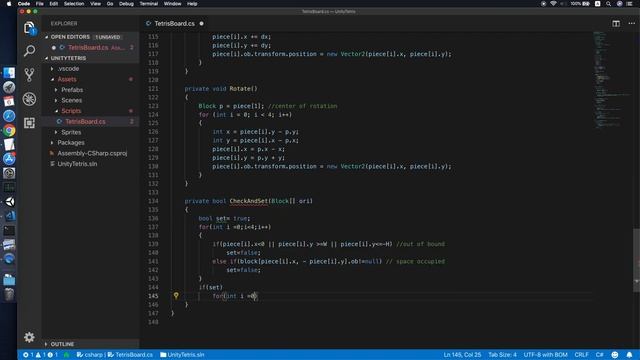
Task: Open Chrome from the dock
Action: pos(9,130)
